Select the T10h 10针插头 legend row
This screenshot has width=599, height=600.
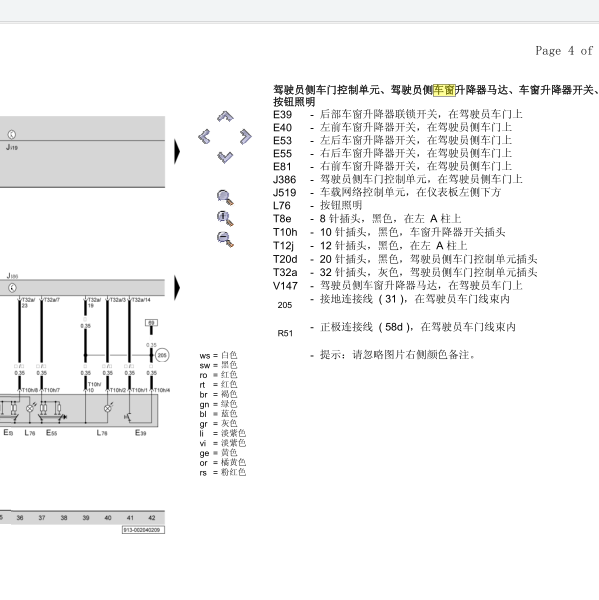389,232
